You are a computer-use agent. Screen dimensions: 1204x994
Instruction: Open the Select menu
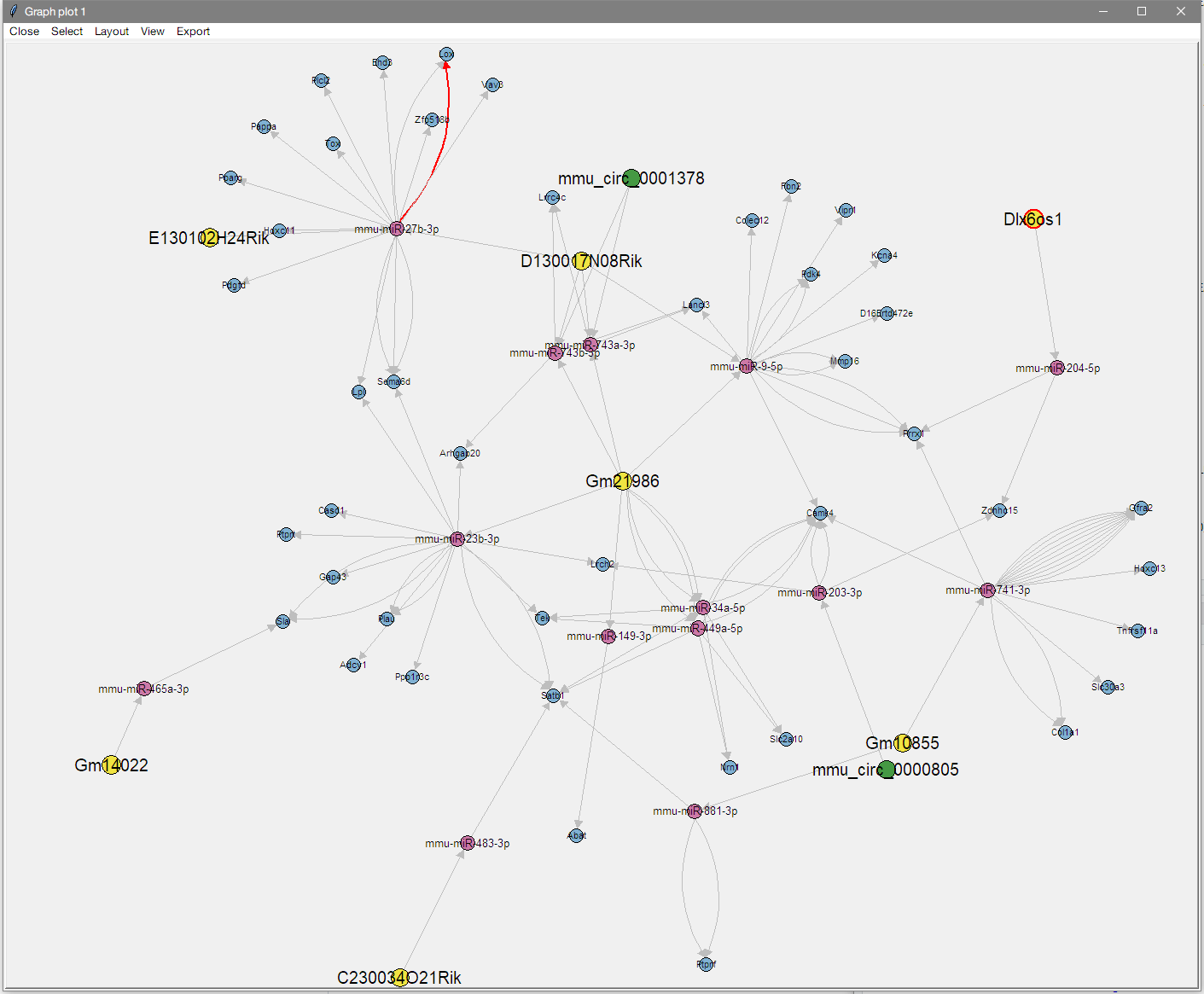click(67, 32)
